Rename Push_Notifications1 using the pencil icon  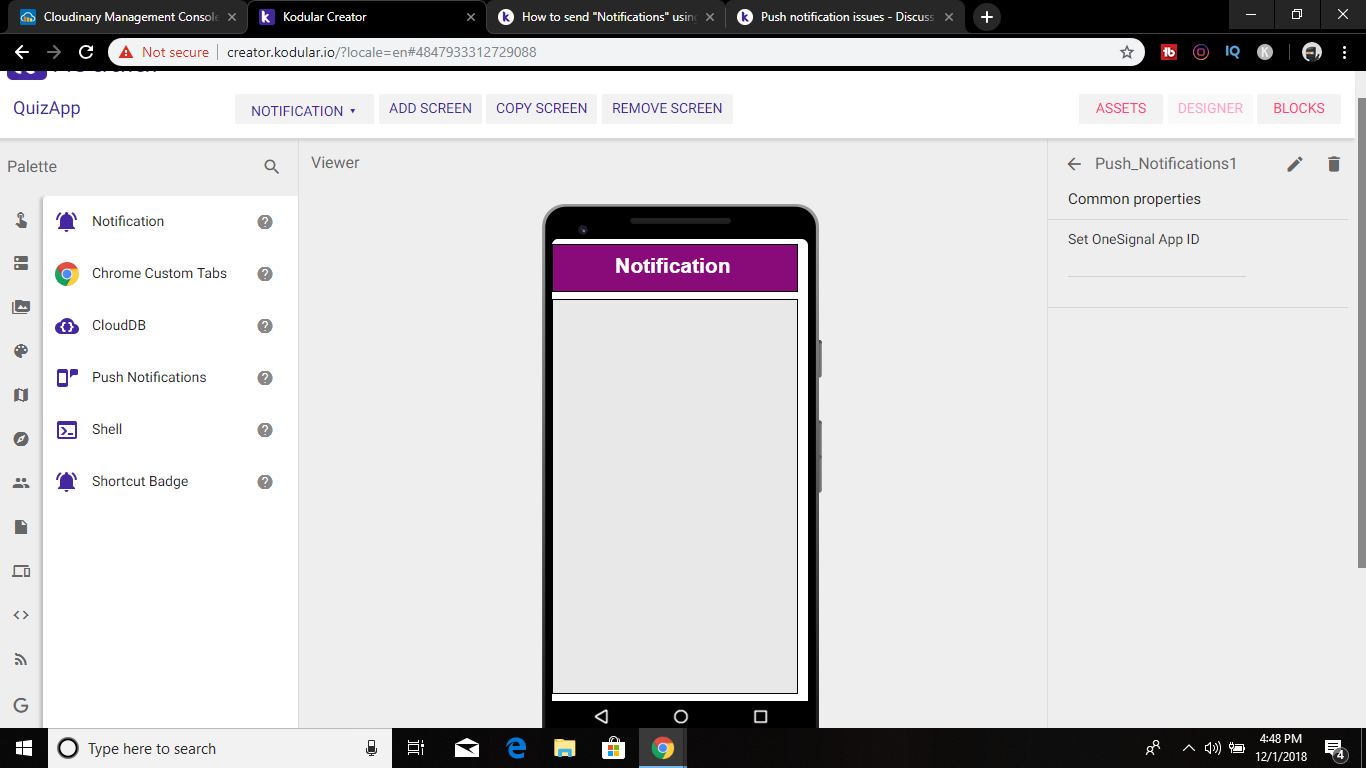[x=1295, y=164]
